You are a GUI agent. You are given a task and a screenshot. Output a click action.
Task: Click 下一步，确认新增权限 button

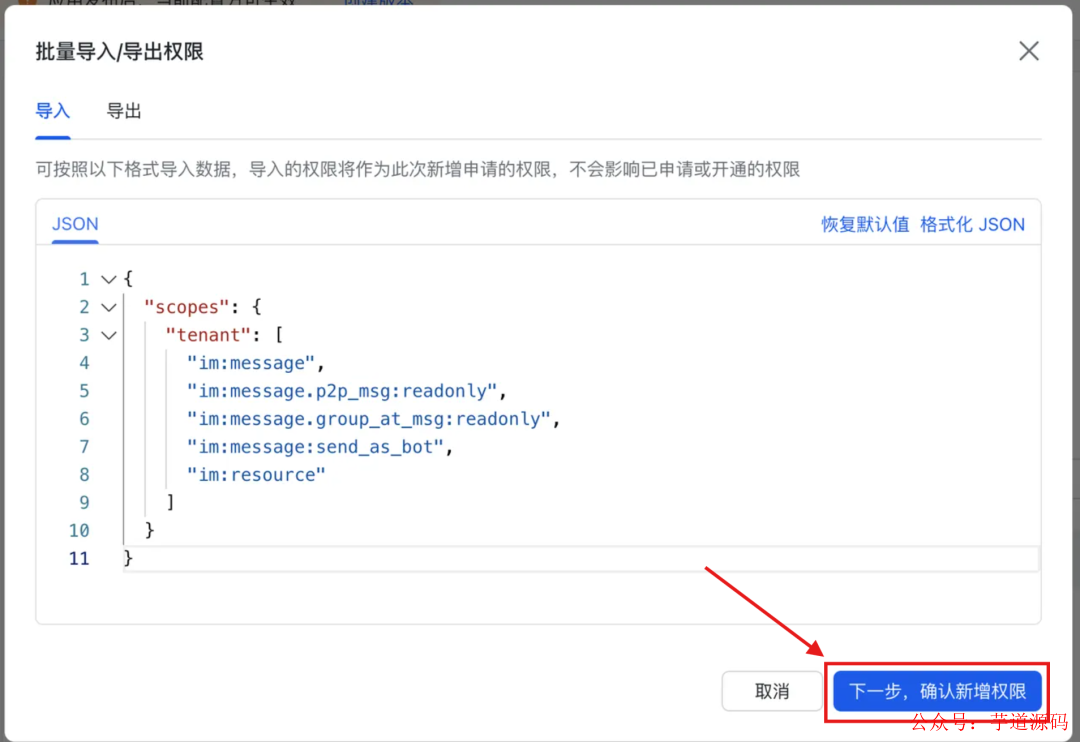tap(937, 690)
